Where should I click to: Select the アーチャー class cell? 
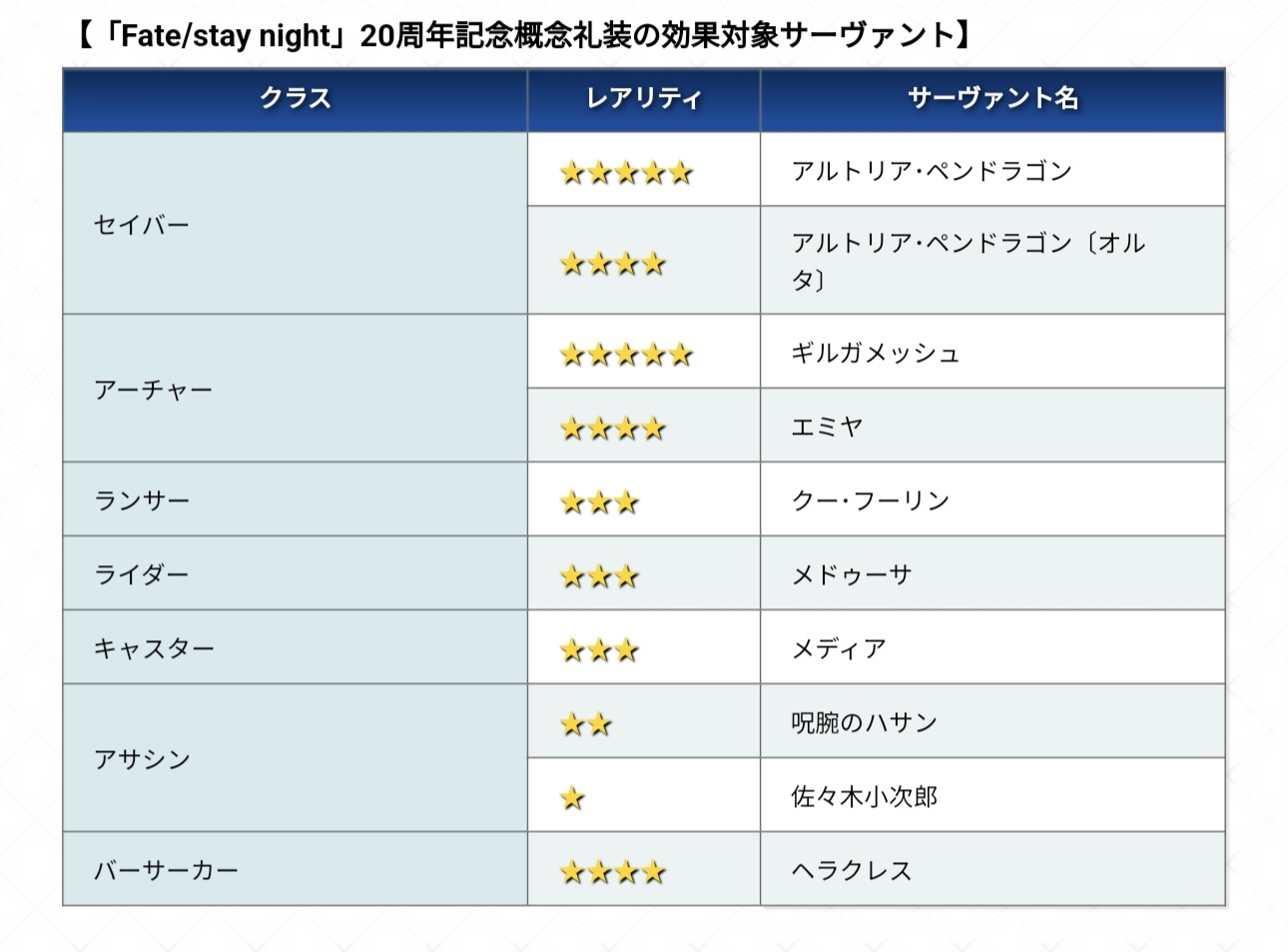(153, 390)
